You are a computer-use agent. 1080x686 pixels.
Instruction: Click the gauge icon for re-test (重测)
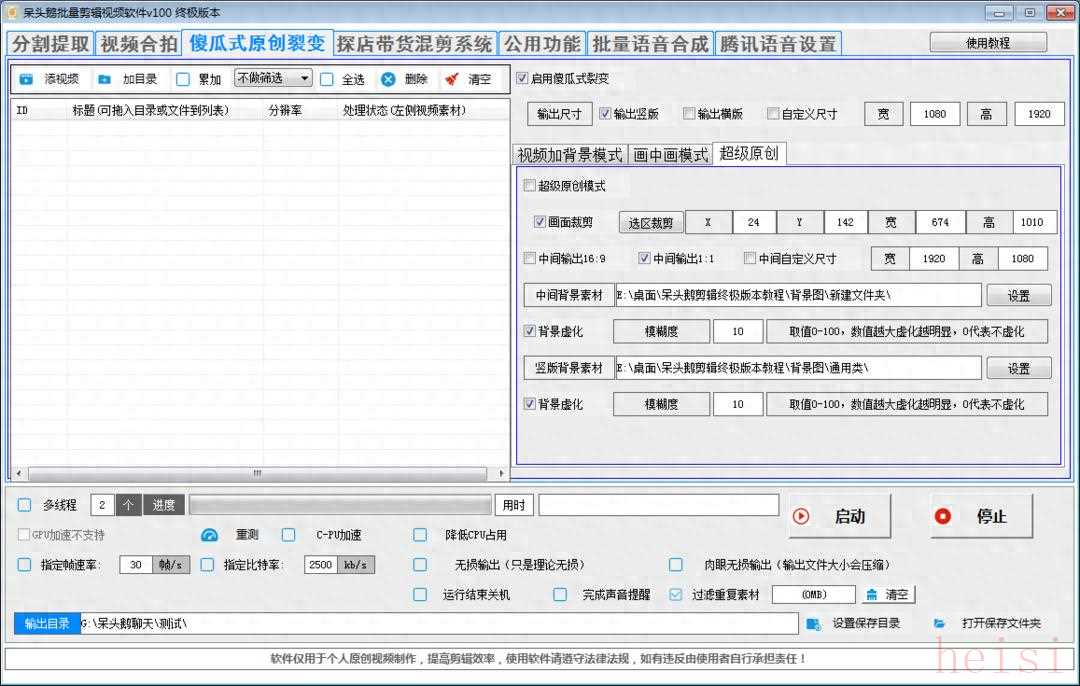pyautogui.click(x=209, y=535)
